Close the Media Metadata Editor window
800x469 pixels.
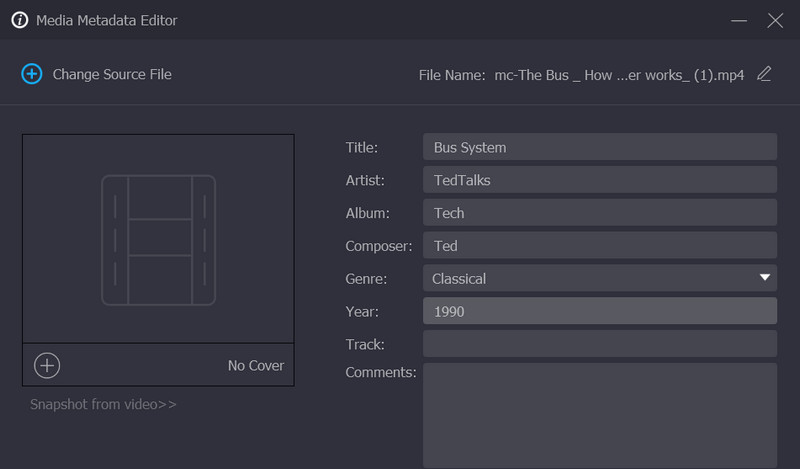click(x=775, y=20)
